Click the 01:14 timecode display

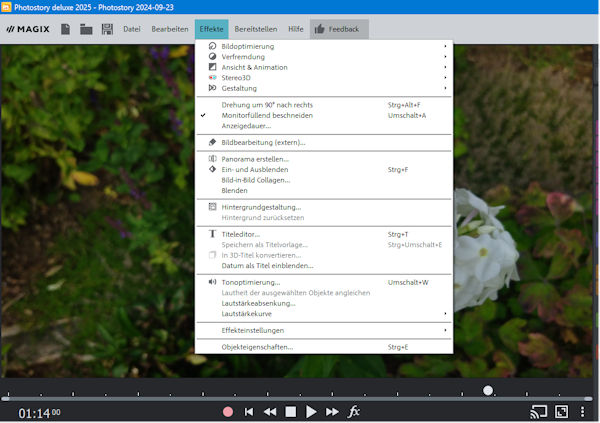click(39, 413)
